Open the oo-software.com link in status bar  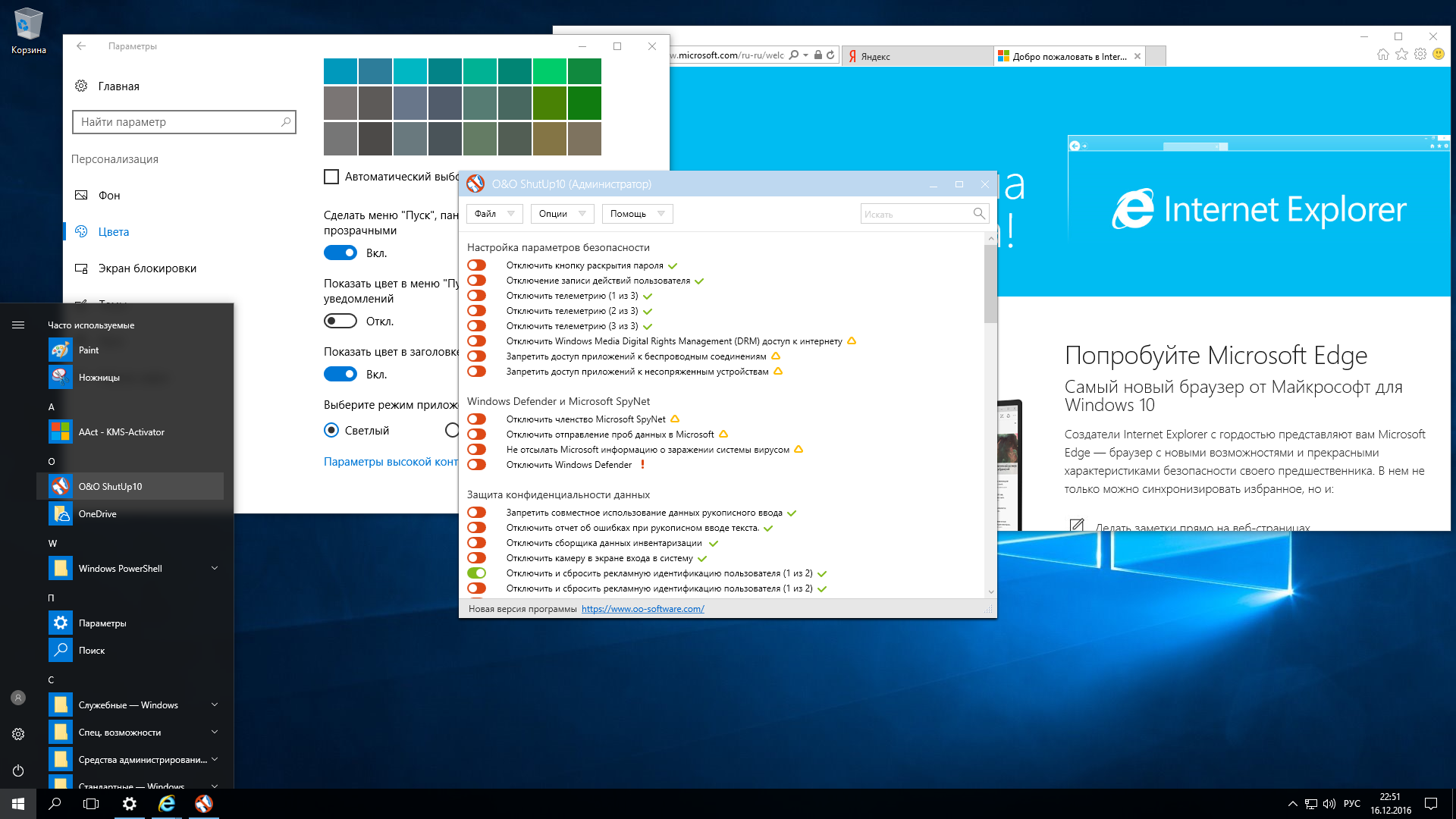pos(643,609)
